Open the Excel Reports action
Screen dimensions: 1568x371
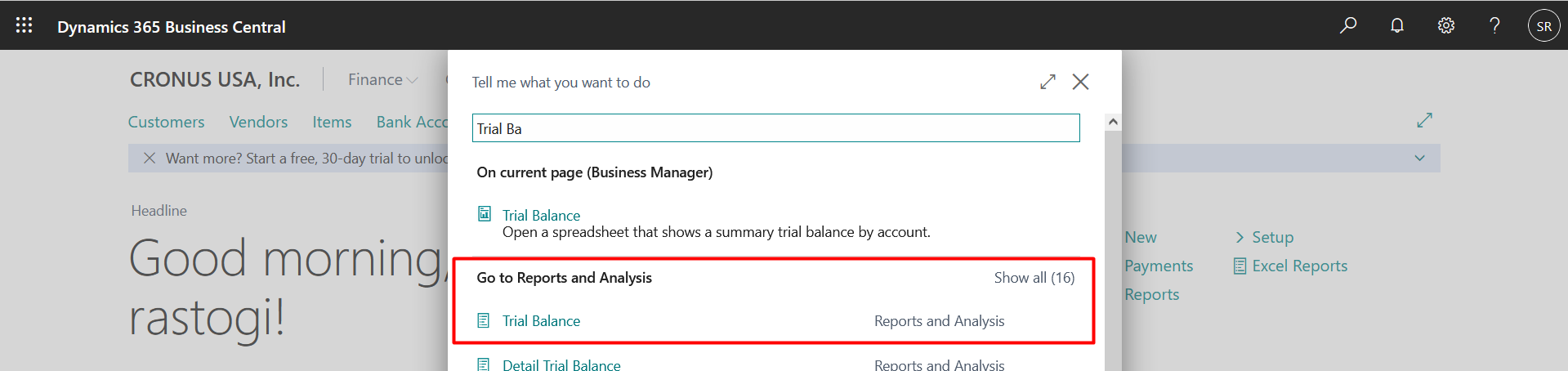[1299, 266]
